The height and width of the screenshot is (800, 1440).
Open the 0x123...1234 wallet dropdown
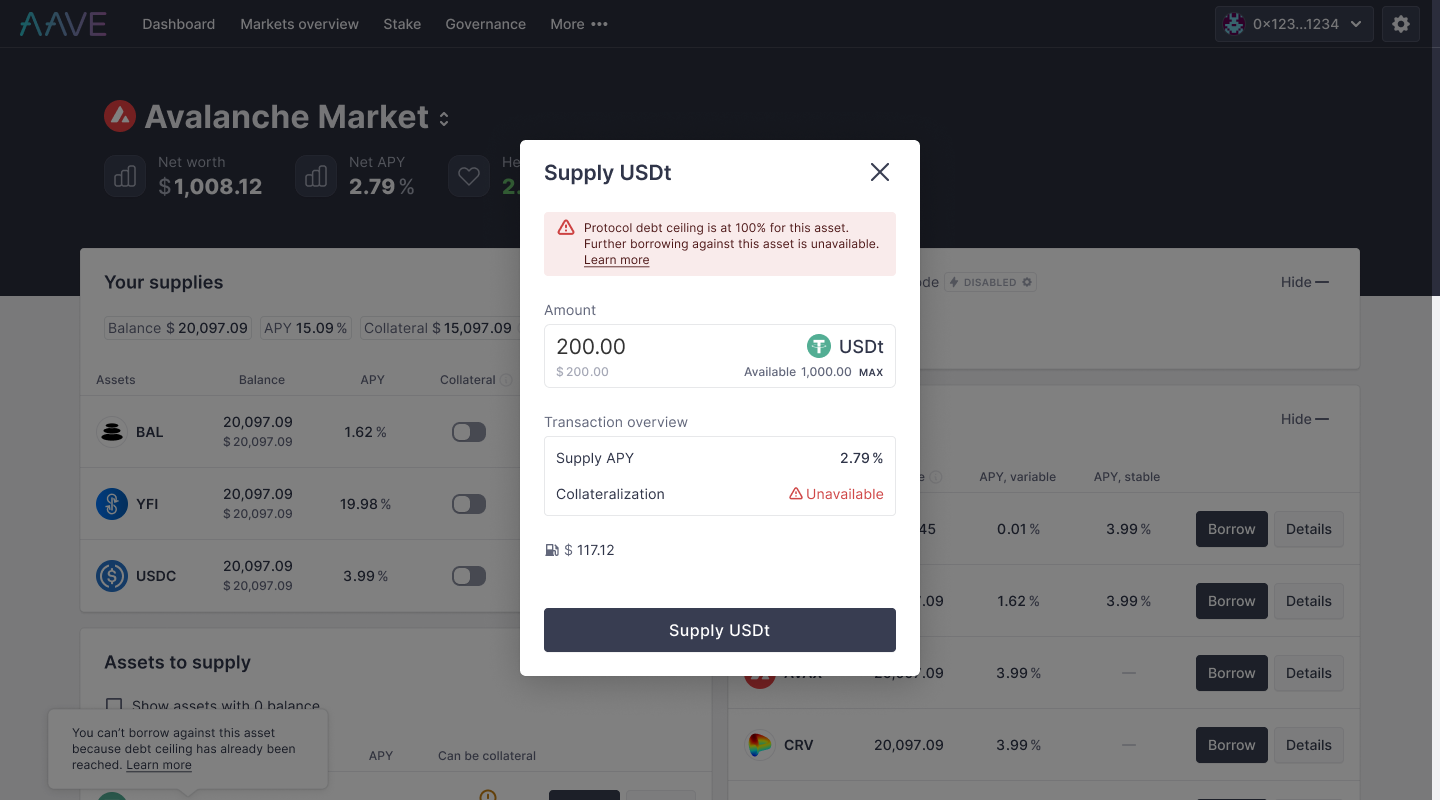pos(1293,23)
